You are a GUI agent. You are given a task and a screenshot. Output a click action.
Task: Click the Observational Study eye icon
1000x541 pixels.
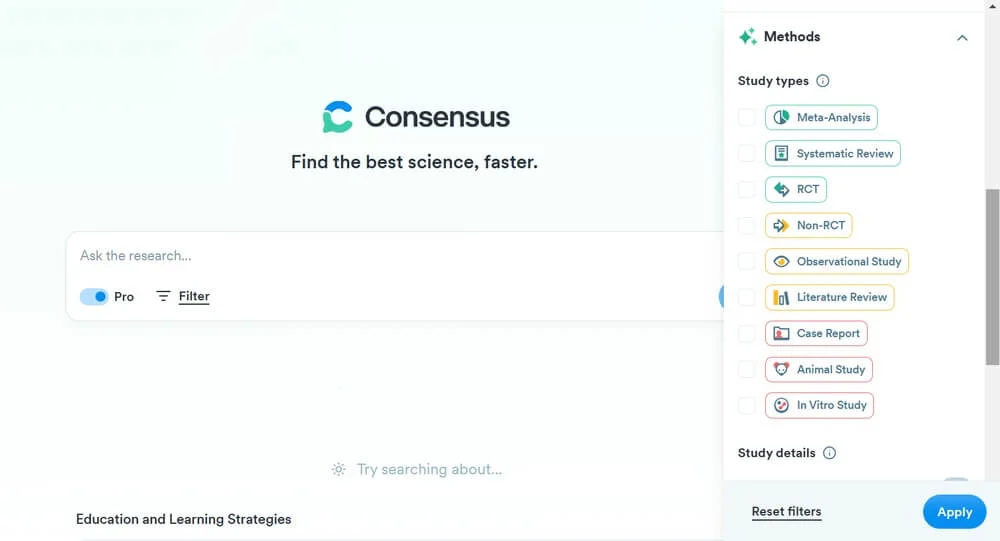coord(781,262)
